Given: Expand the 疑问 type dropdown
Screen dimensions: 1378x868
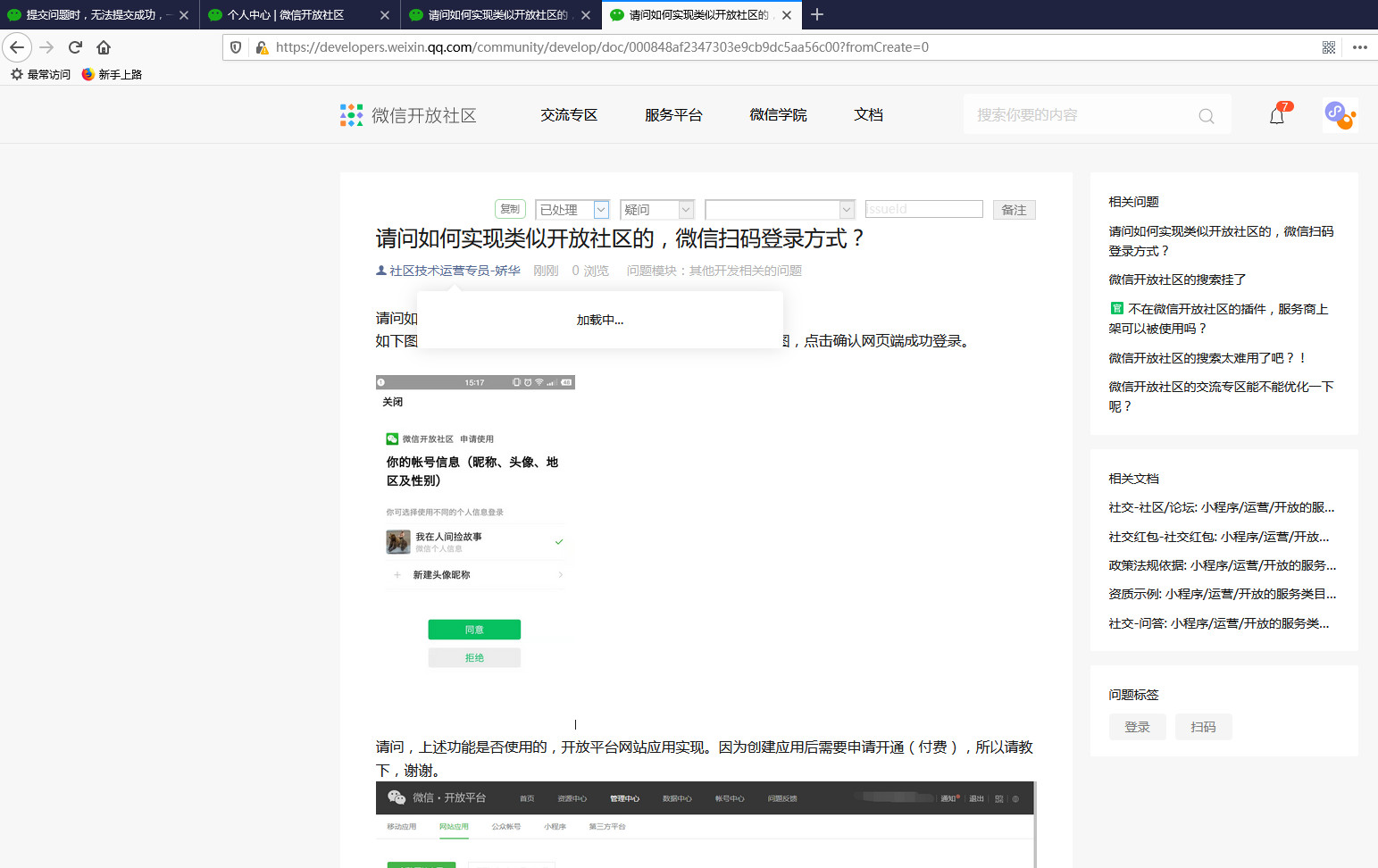Looking at the screenshot, I should (657, 210).
